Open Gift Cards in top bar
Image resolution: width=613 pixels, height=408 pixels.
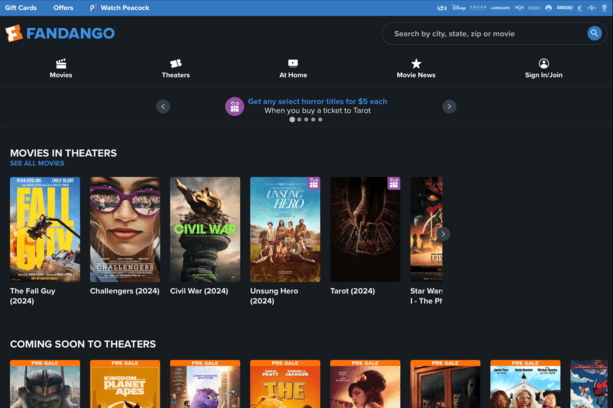click(21, 7)
